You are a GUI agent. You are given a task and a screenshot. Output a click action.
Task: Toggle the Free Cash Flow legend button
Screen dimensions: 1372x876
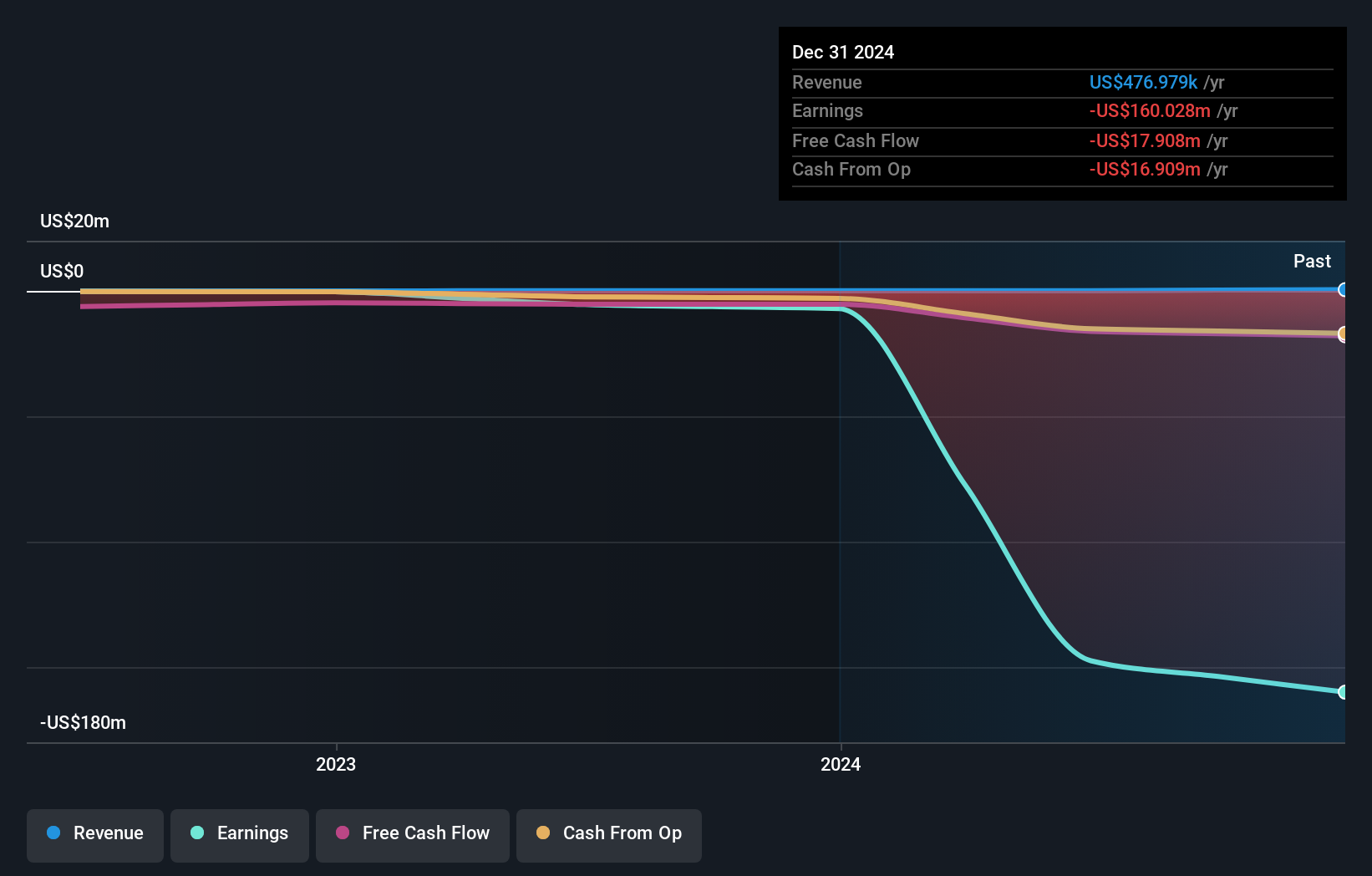click(413, 835)
